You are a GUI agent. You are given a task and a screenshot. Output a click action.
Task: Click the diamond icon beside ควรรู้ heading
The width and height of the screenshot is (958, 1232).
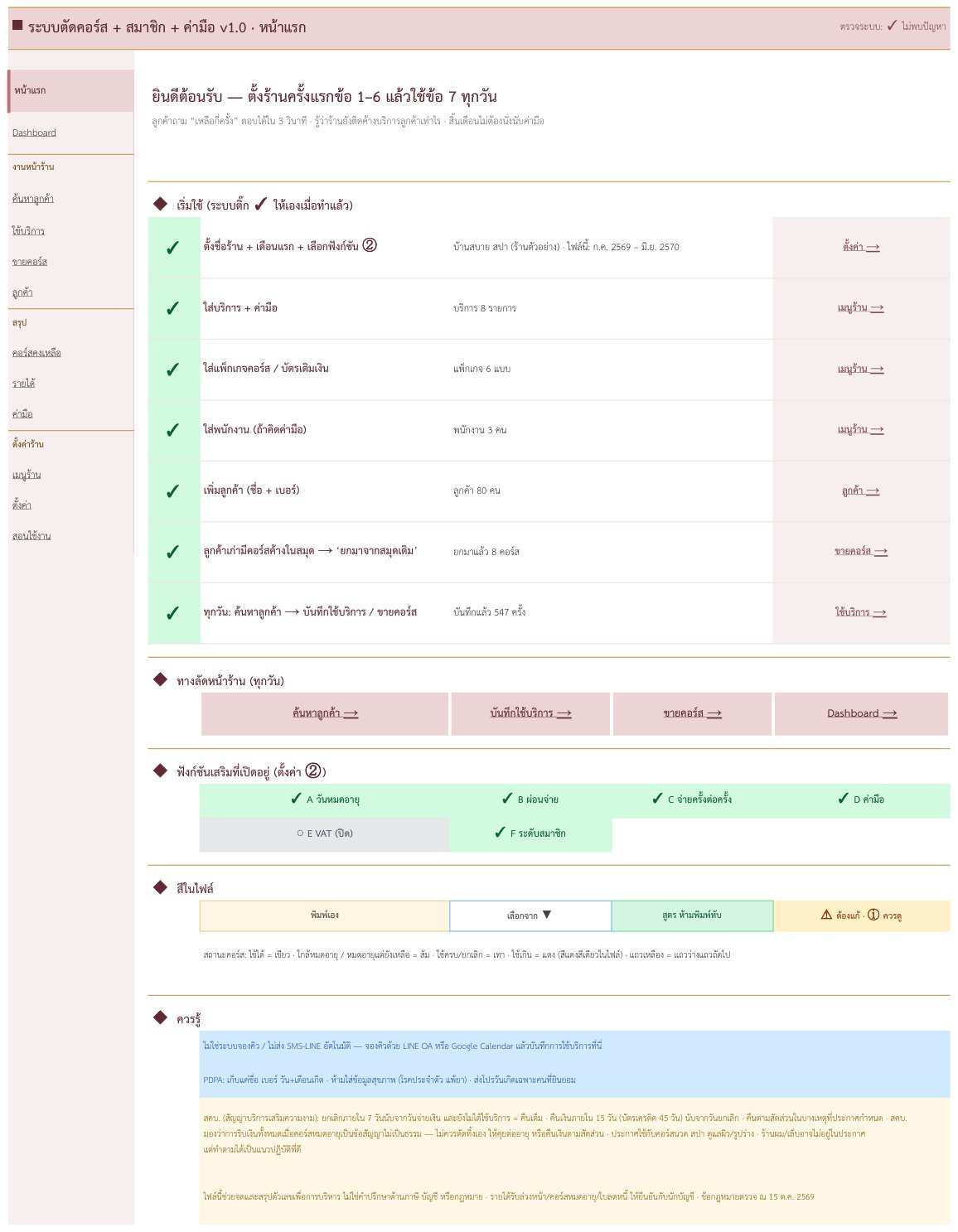[x=161, y=1017]
